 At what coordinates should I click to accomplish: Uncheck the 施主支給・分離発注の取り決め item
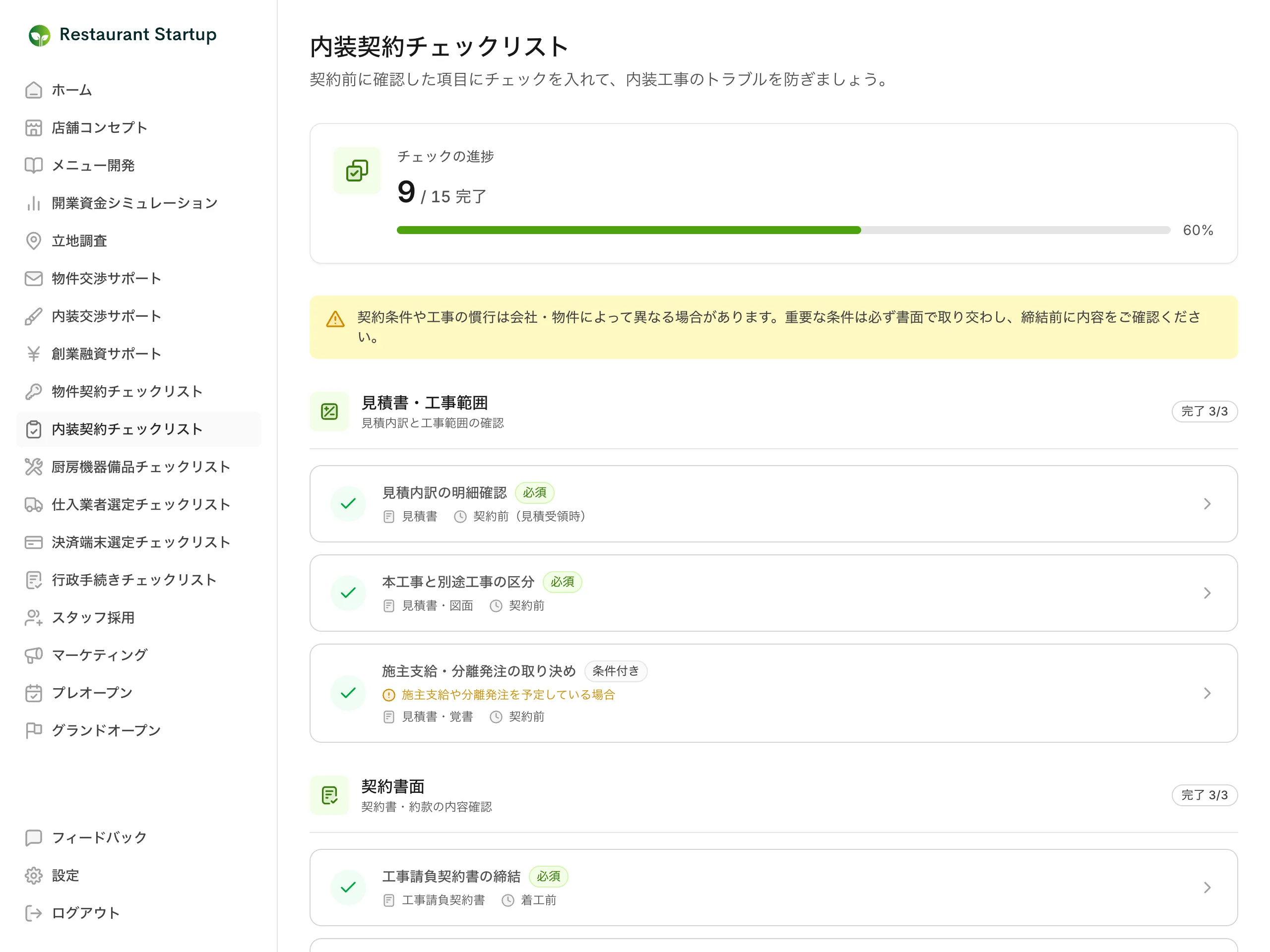point(348,693)
